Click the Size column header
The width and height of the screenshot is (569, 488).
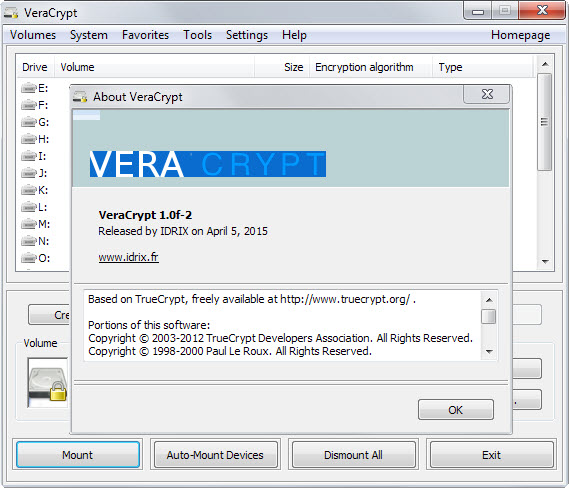coord(282,67)
